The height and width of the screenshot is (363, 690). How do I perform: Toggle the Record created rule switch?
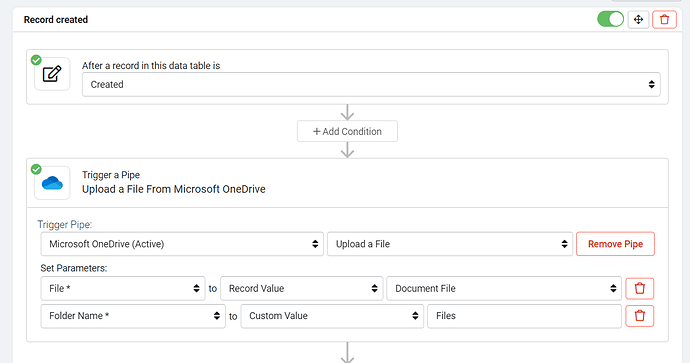(610, 19)
